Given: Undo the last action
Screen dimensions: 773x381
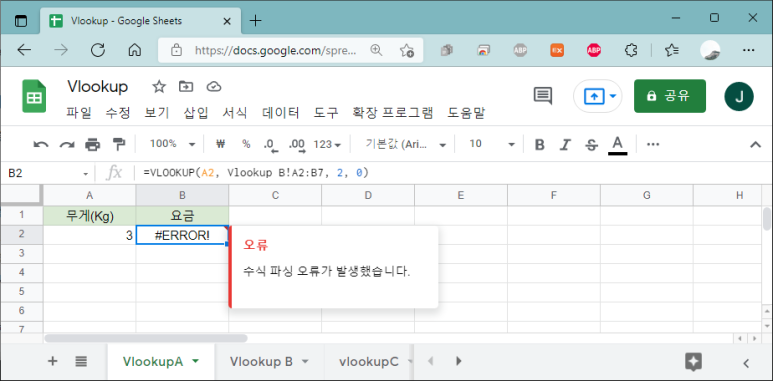Looking at the screenshot, I should (40, 144).
